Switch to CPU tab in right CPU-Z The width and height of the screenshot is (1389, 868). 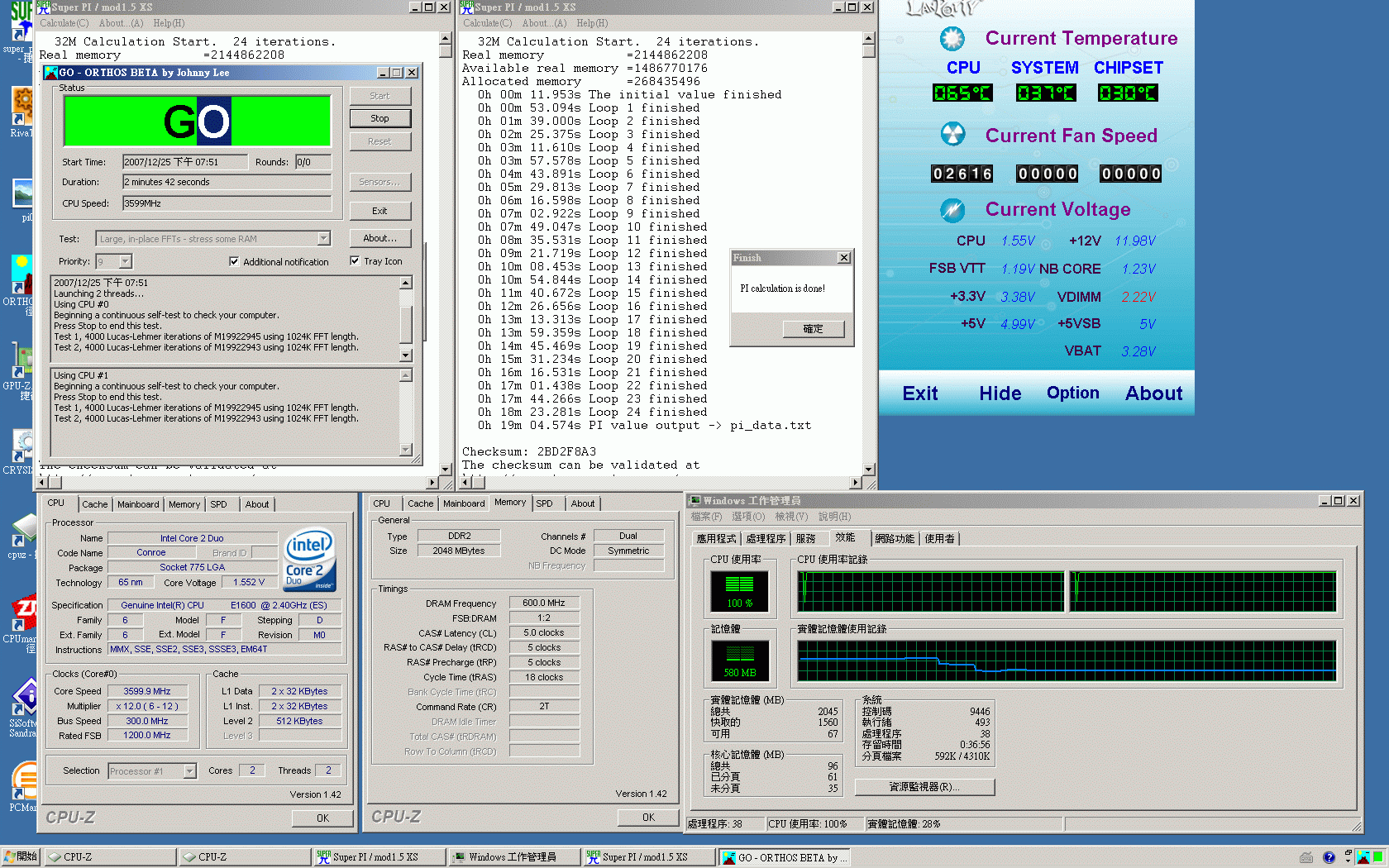pyautogui.click(x=381, y=503)
